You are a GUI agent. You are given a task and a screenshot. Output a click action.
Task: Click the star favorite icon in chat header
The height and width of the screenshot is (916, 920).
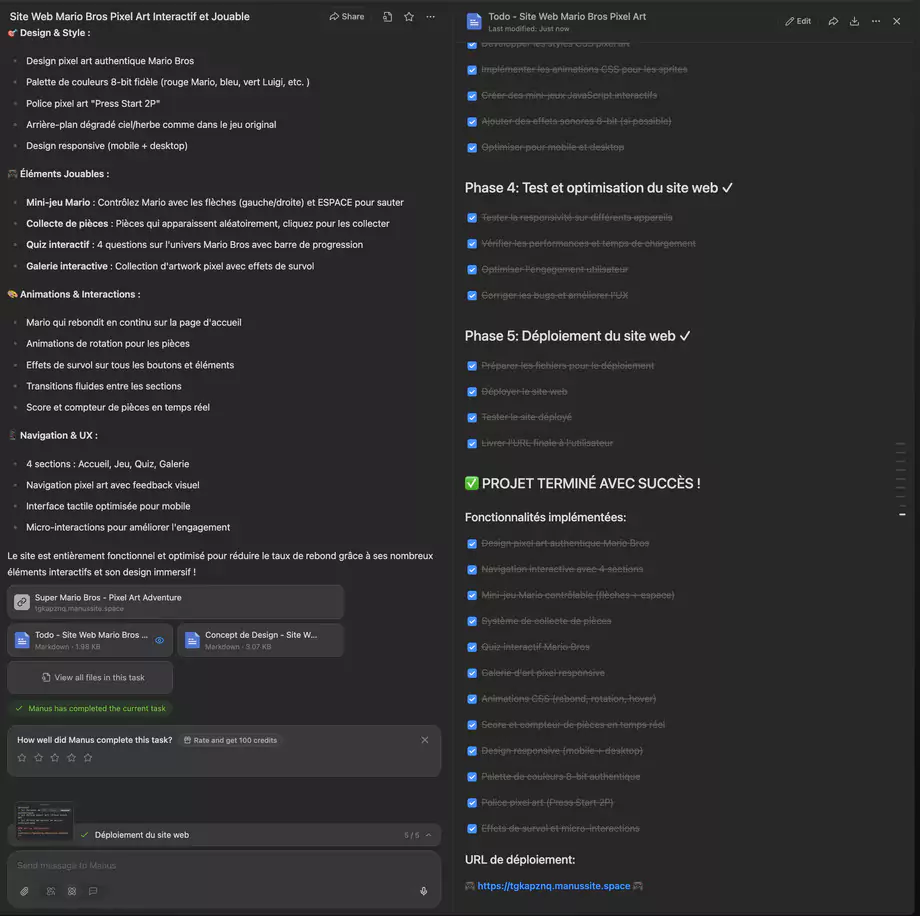point(409,17)
